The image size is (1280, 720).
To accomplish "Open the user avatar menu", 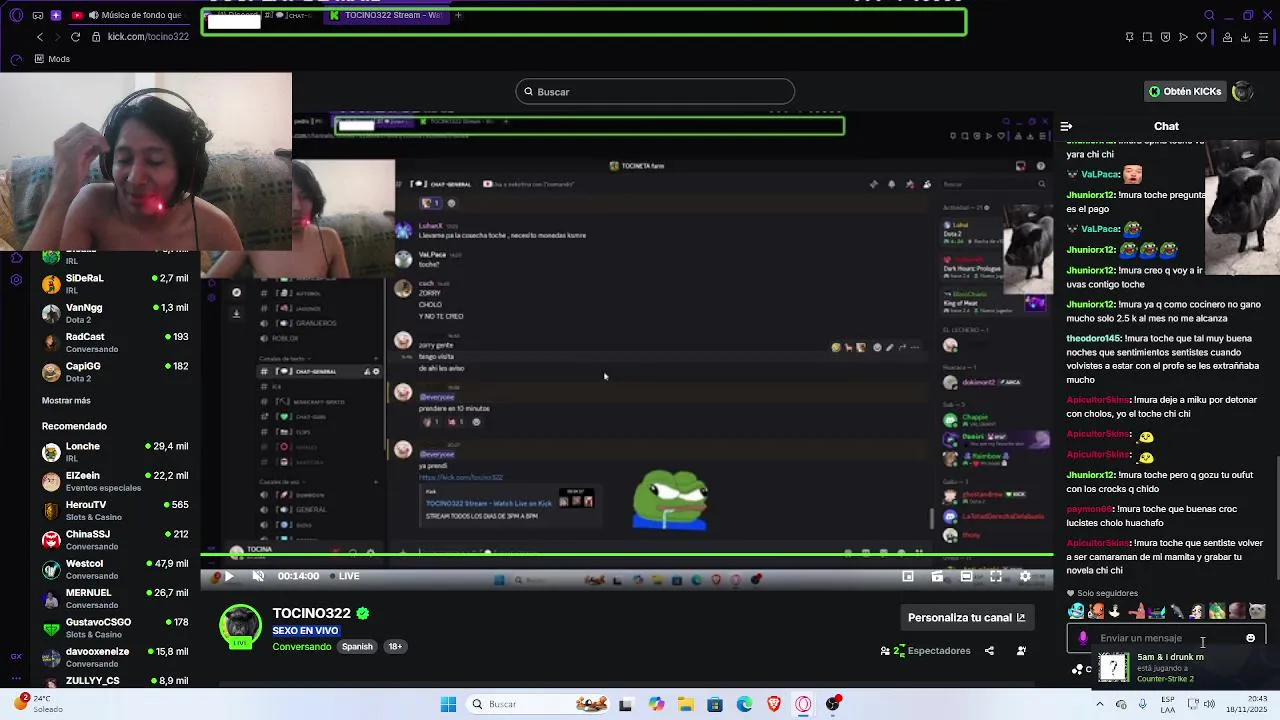I will tap(1242, 91).
